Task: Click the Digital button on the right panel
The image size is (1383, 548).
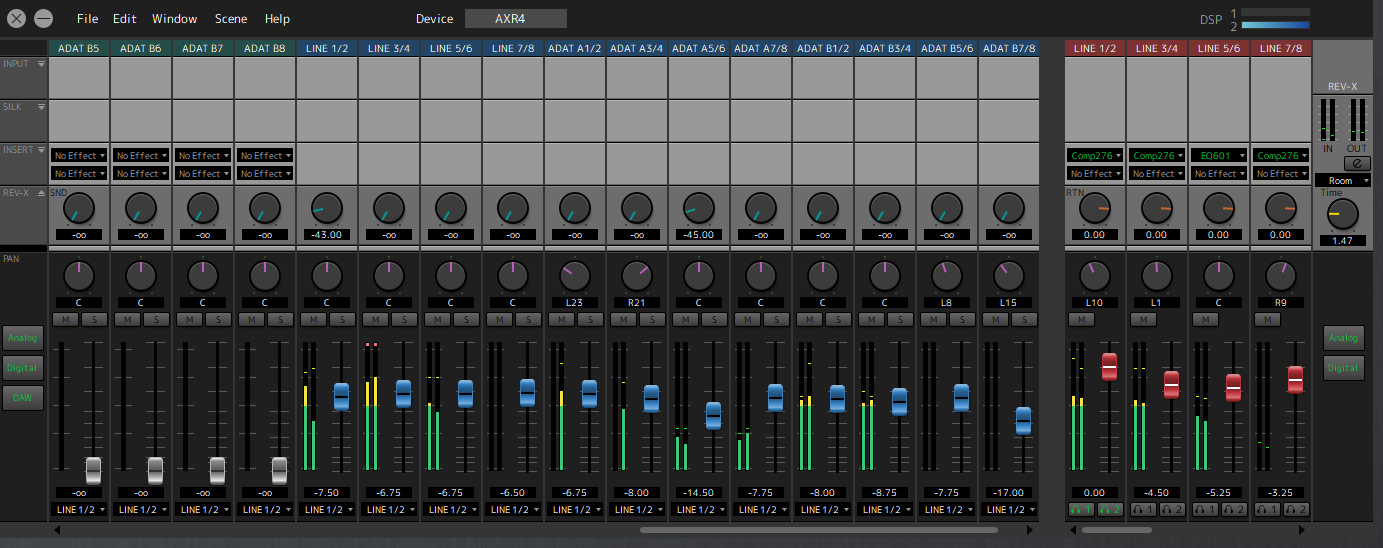Action: (x=1343, y=368)
